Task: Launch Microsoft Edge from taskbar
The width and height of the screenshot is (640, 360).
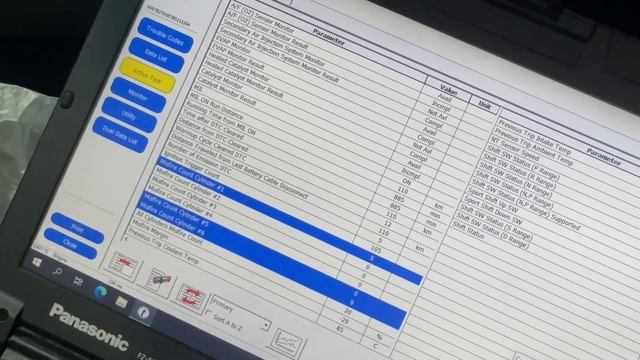Action: (100, 291)
